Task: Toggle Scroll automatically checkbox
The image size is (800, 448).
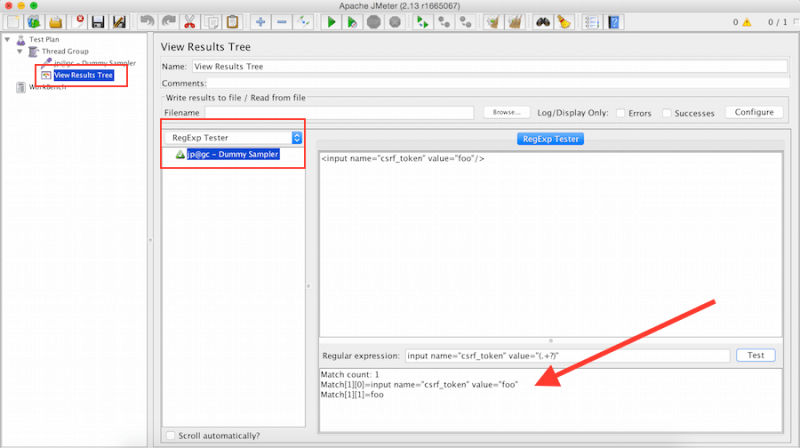Action: click(170, 435)
